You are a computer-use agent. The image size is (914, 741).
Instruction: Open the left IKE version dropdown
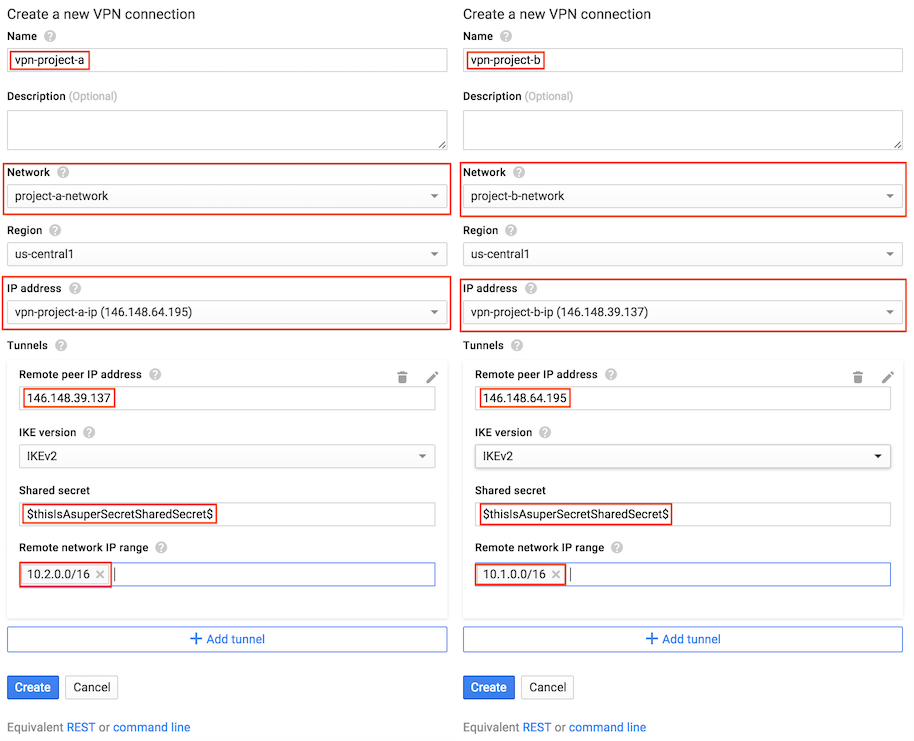point(227,457)
